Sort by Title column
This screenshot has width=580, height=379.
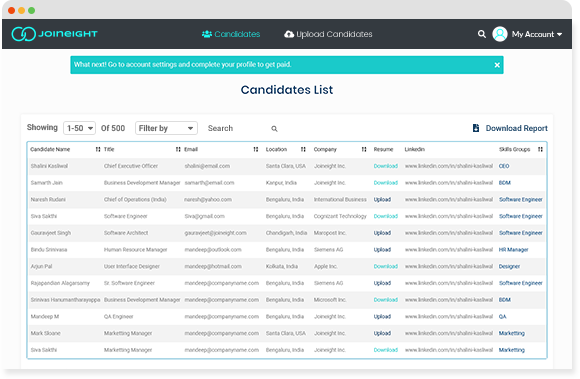click(178, 149)
